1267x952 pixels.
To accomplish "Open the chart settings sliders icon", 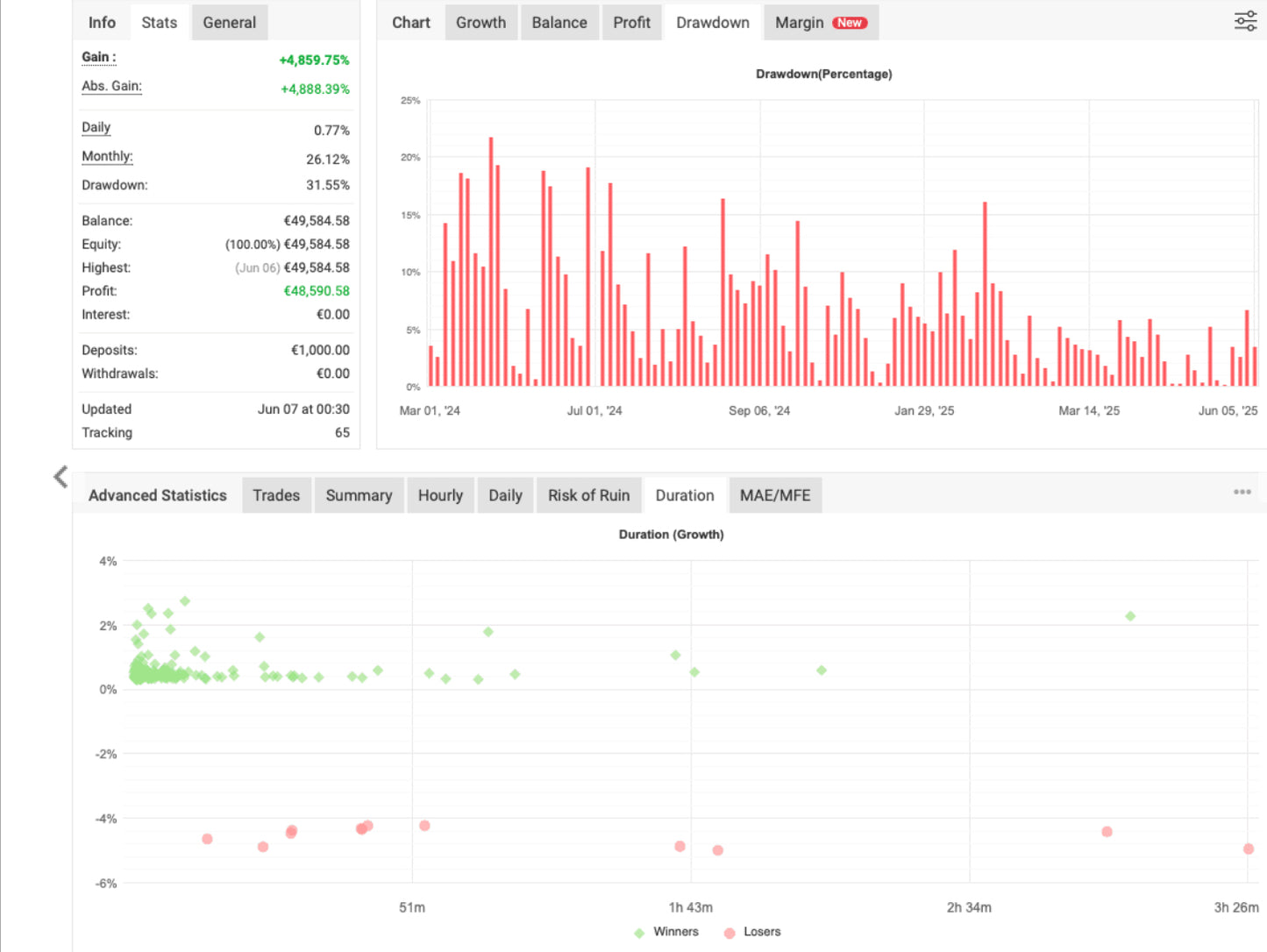I will click(x=1245, y=22).
